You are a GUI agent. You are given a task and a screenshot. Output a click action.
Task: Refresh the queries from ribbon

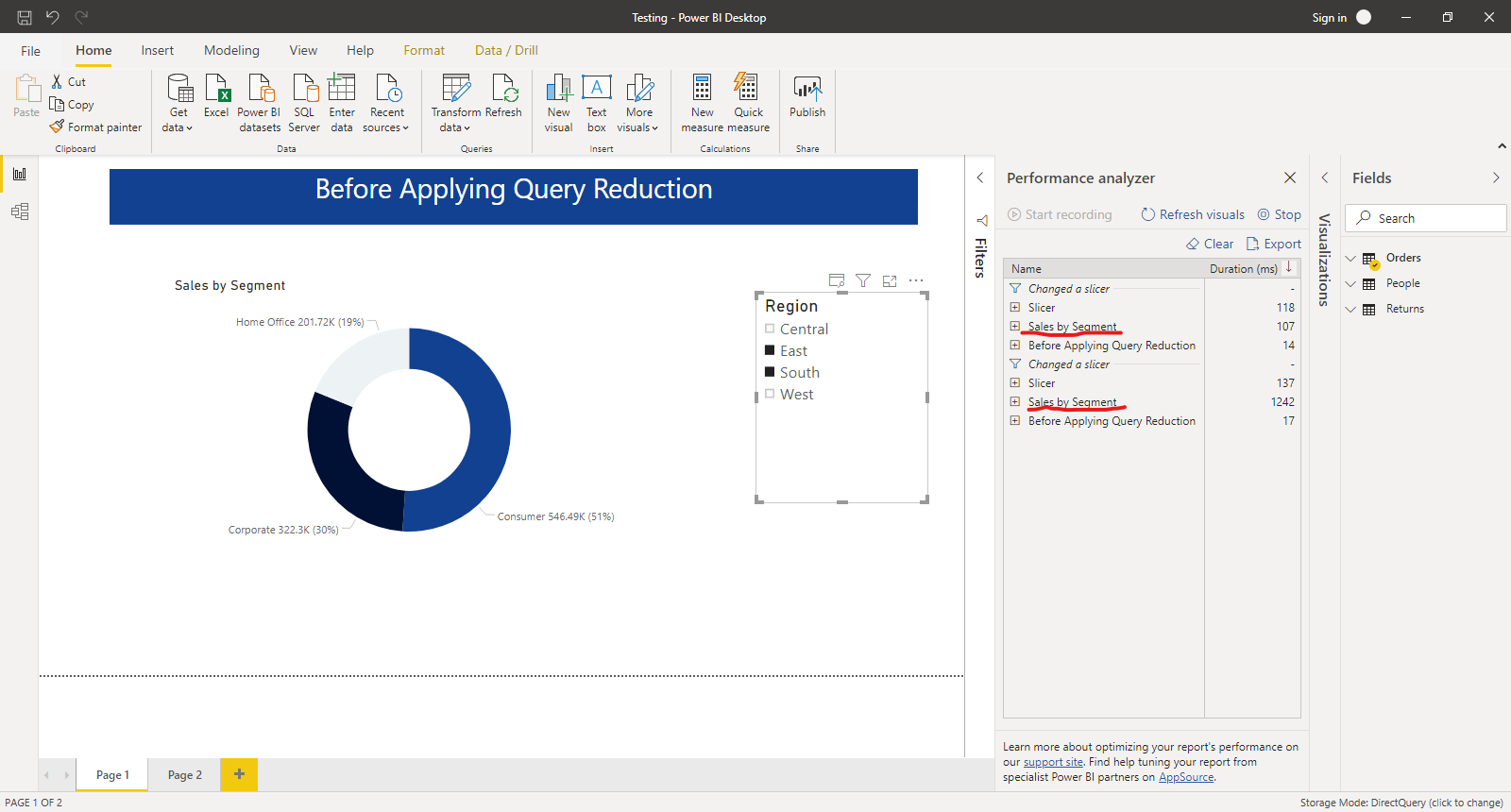click(x=503, y=96)
